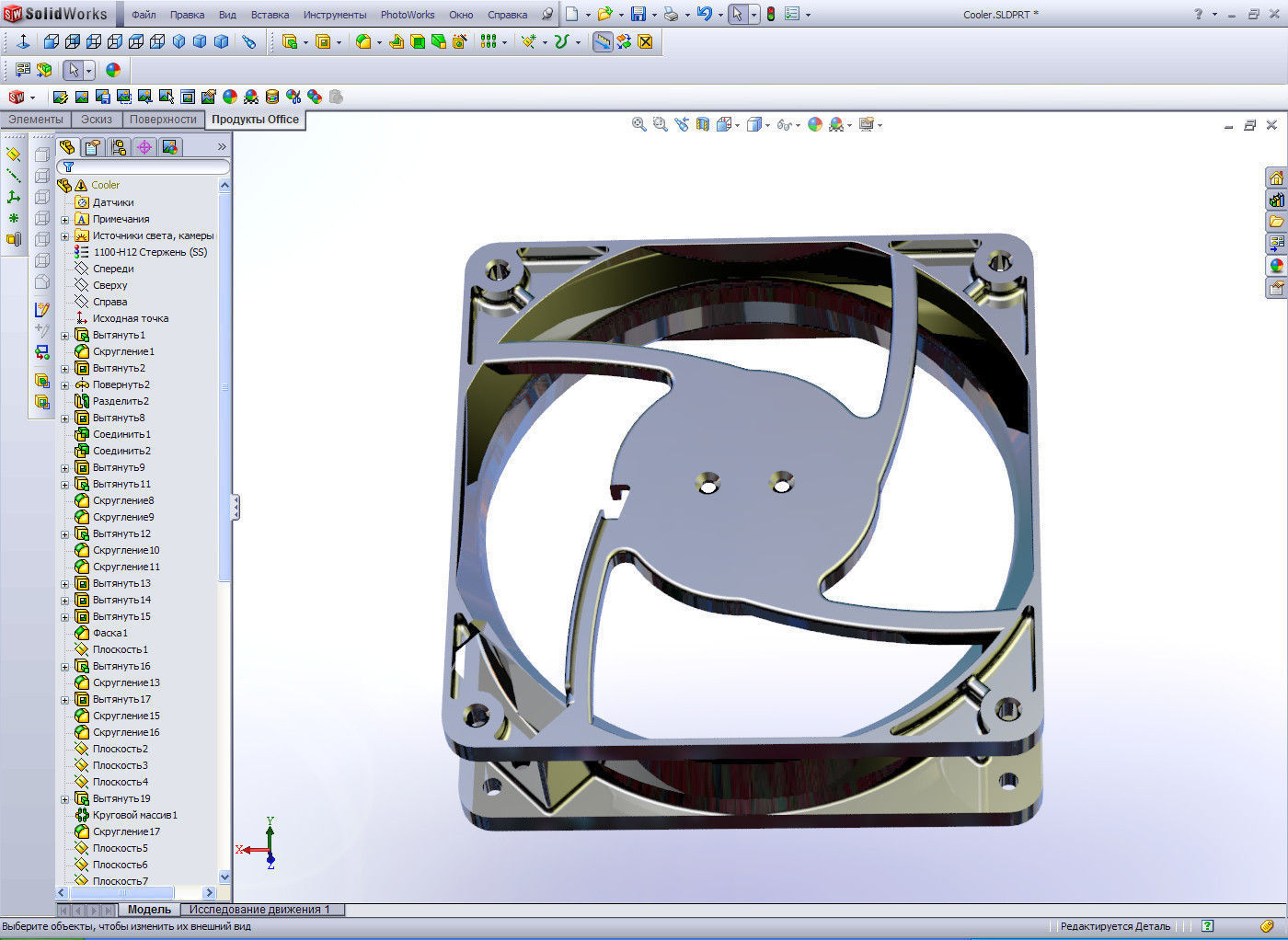Click the feature tree filter input field

tap(144, 167)
